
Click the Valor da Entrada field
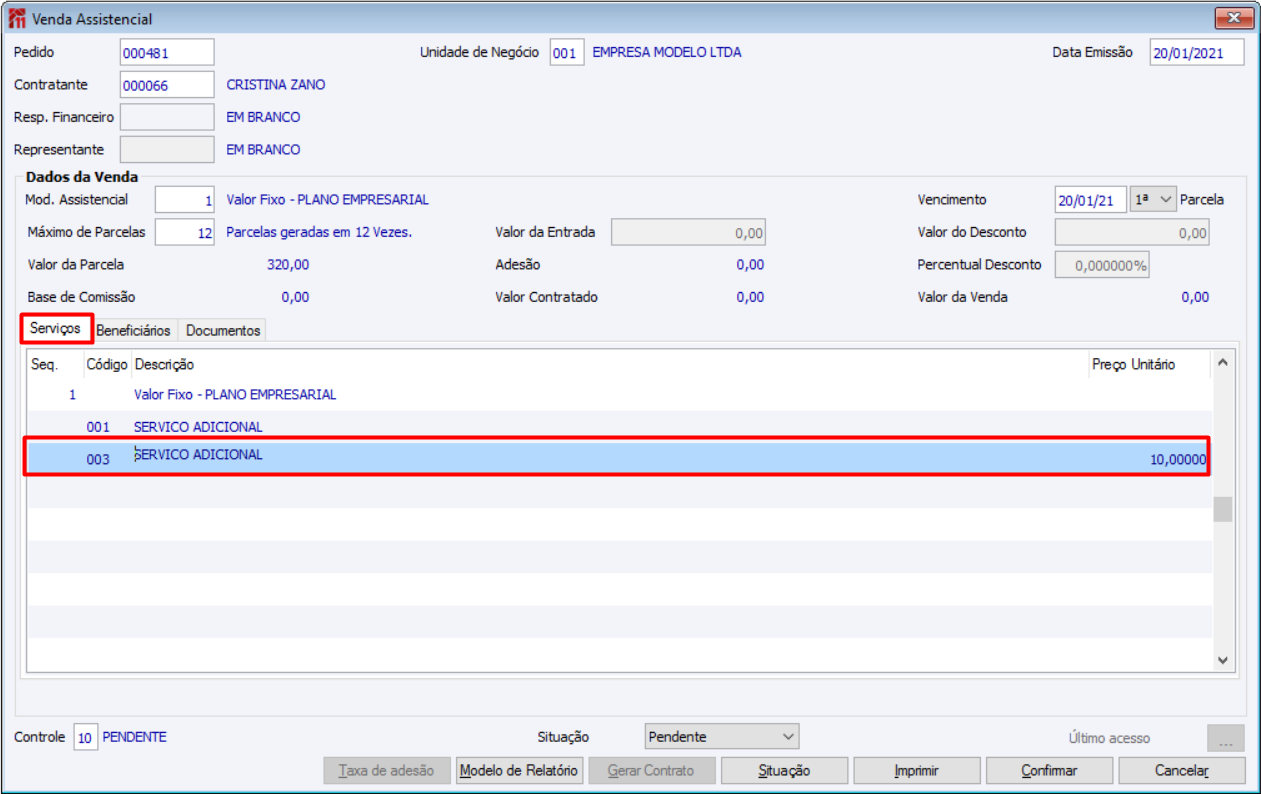point(689,232)
